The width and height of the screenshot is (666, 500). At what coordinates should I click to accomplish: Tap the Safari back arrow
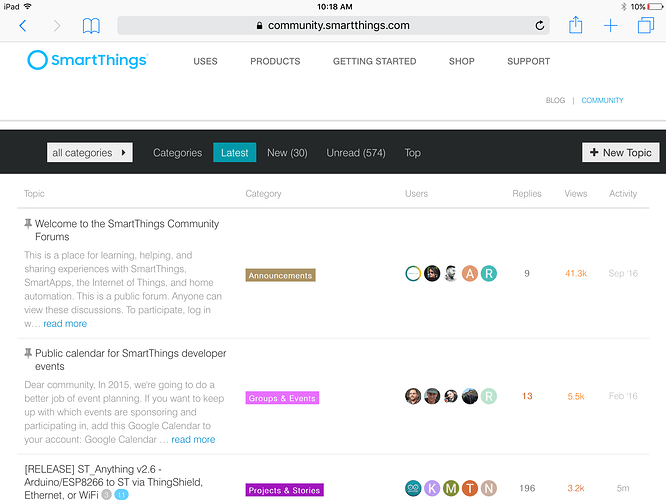point(23,26)
